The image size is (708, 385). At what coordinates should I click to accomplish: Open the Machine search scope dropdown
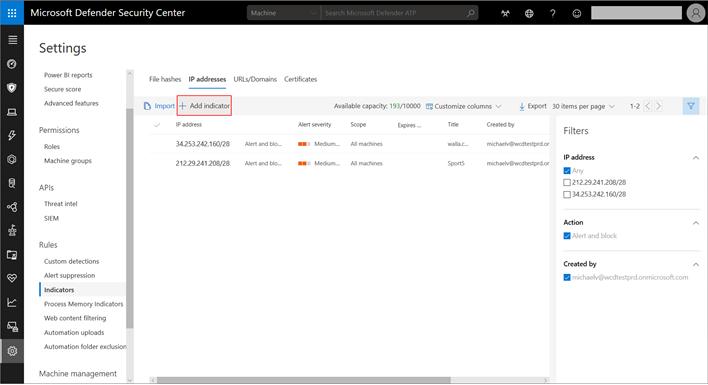[x=283, y=13]
